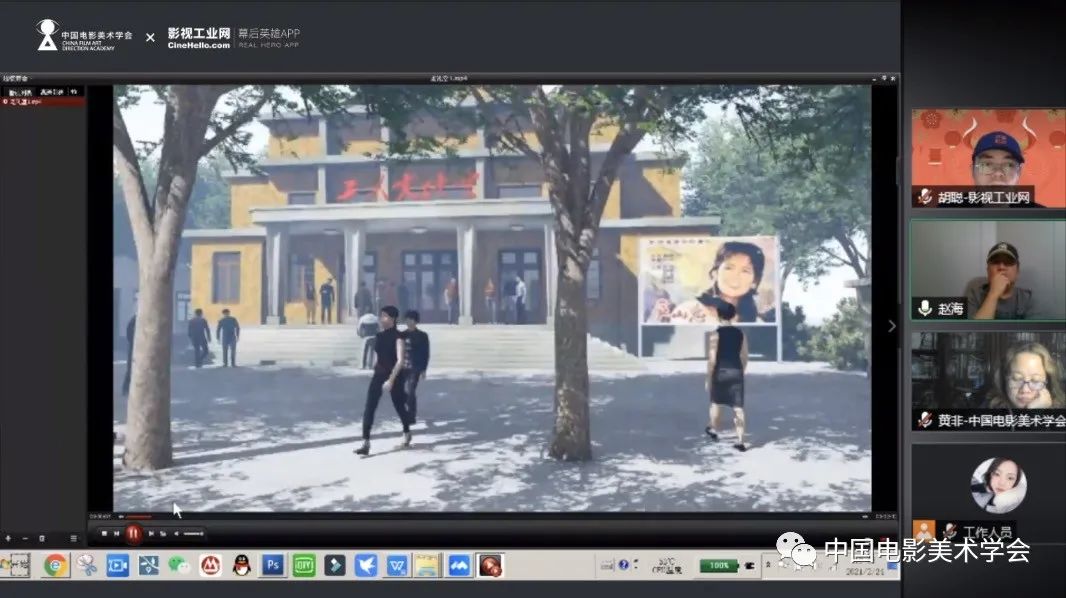Toggle 胡聪-影视工业网 microphone icon
The width and height of the screenshot is (1066, 598).
click(925, 197)
